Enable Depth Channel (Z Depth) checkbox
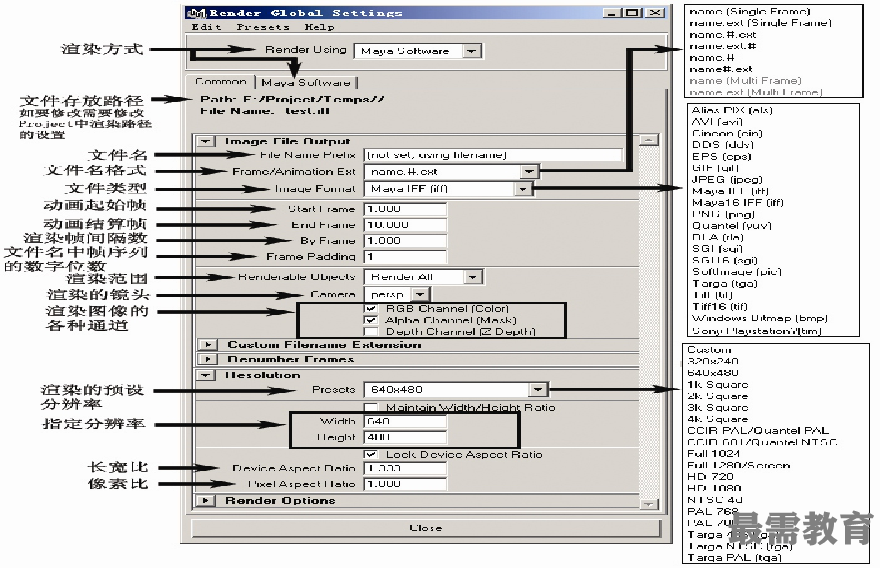880x568 pixels. click(371, 332)
